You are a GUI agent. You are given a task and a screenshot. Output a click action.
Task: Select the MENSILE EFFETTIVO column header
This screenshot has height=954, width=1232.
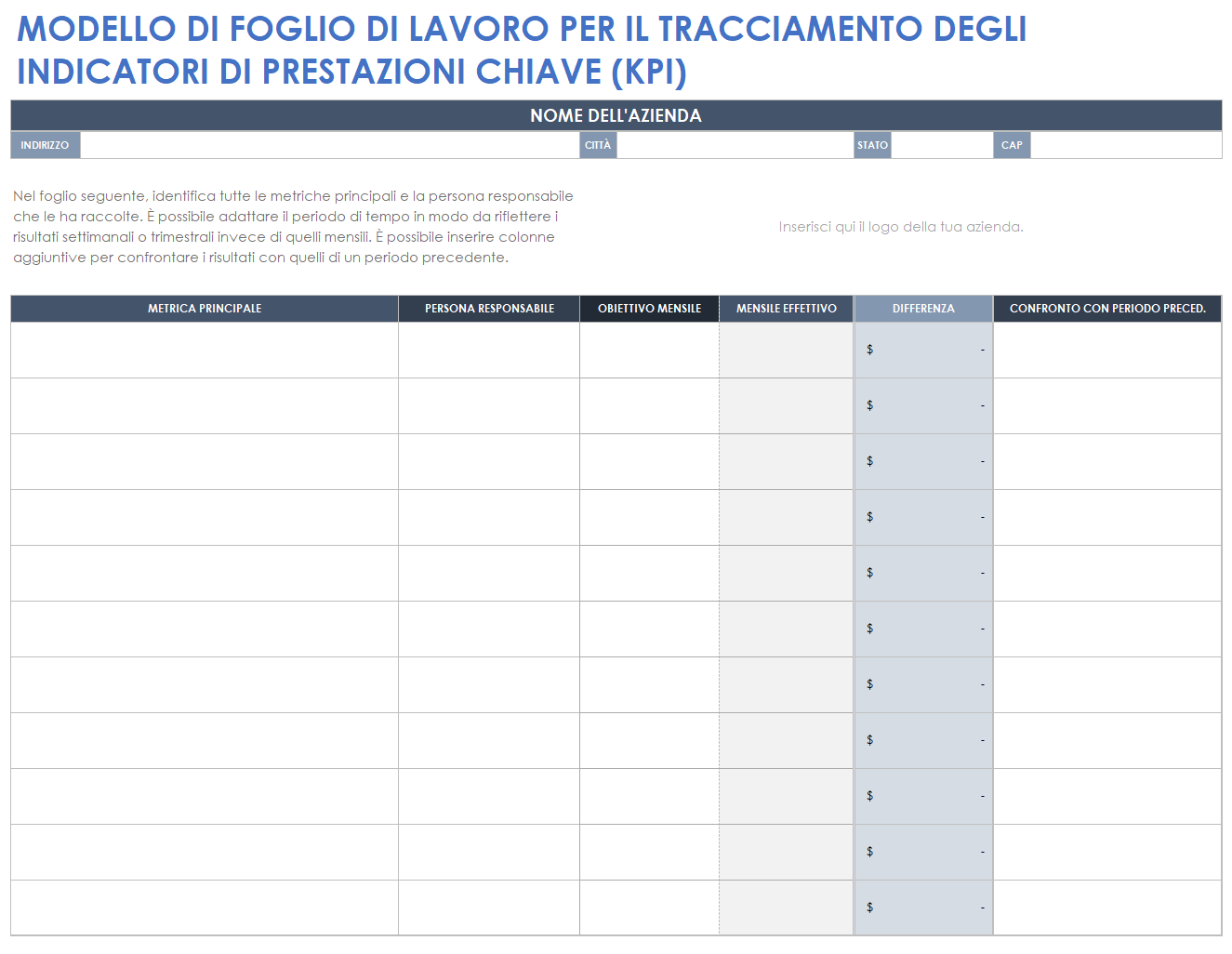(787, 309)
